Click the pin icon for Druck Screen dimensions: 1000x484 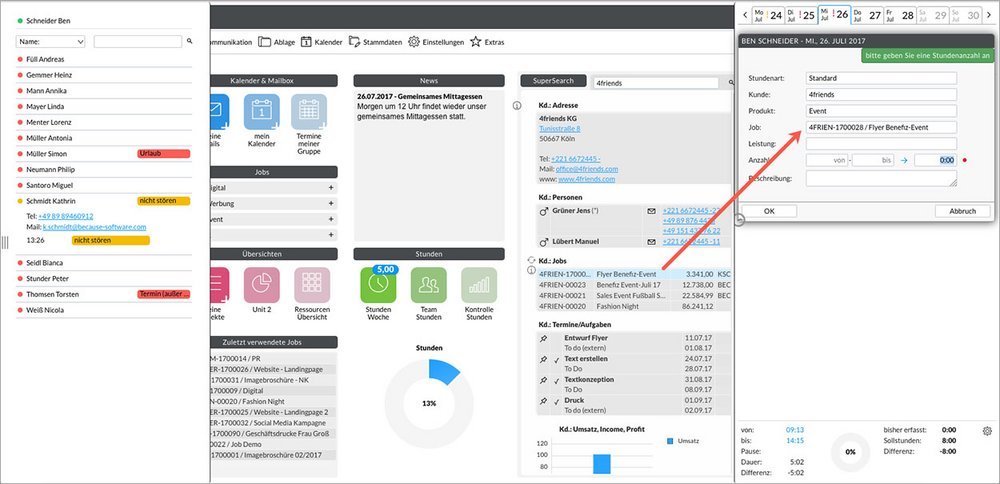click(543, 400)
